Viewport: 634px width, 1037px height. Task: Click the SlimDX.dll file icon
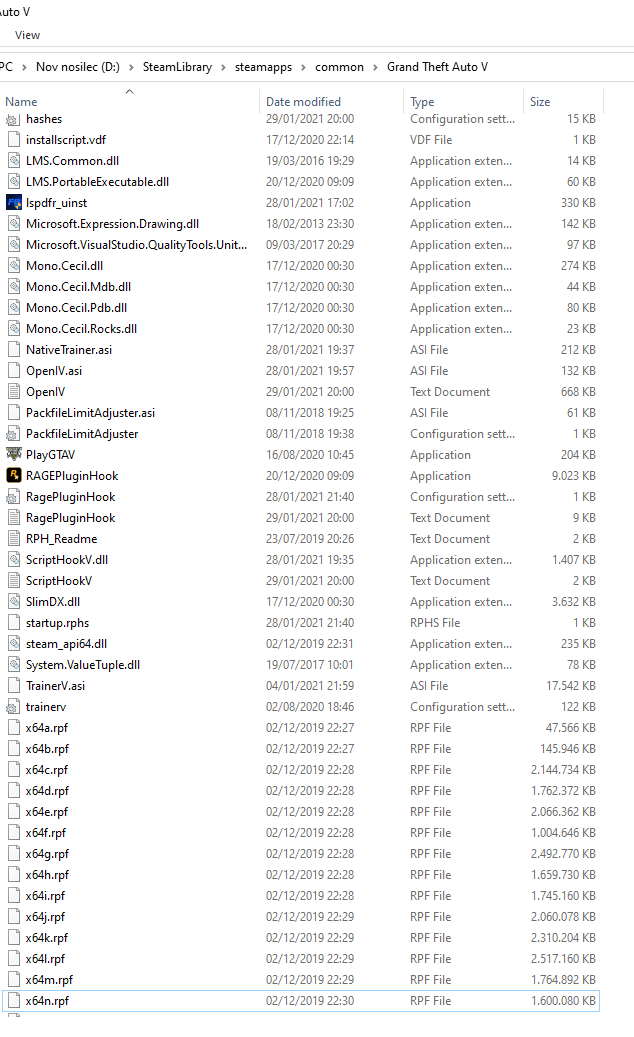tap(13, 602)
